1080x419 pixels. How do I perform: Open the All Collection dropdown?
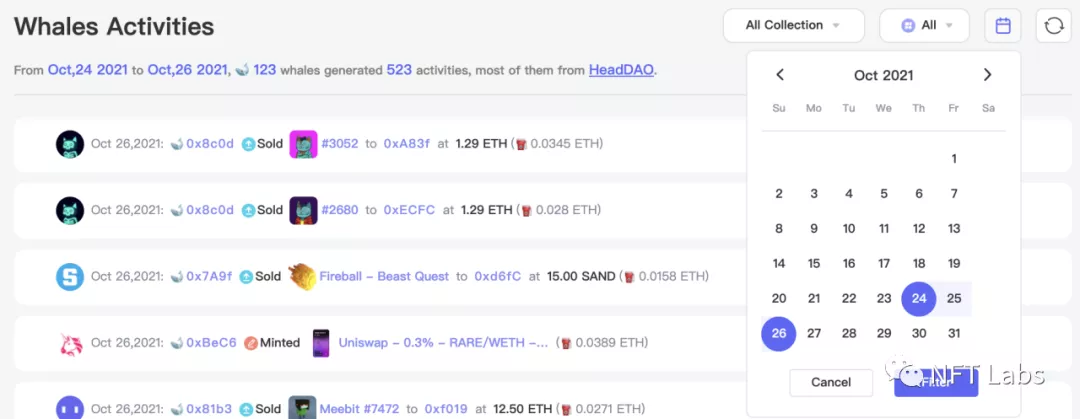[793, 25]
